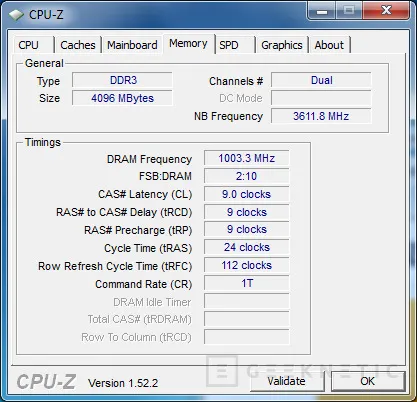Click the empty DRAM Idle Timer field
Viewport: 417px width, 402px height.
click(247, 301)
